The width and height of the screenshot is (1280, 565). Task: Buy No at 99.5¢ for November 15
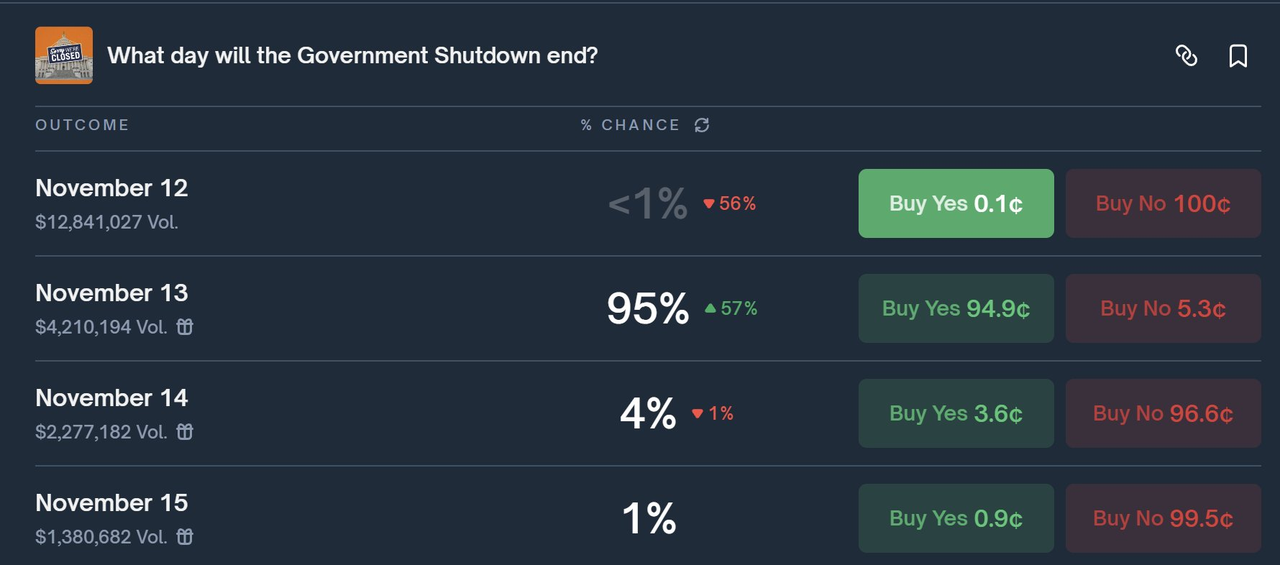coord(1163,518)
